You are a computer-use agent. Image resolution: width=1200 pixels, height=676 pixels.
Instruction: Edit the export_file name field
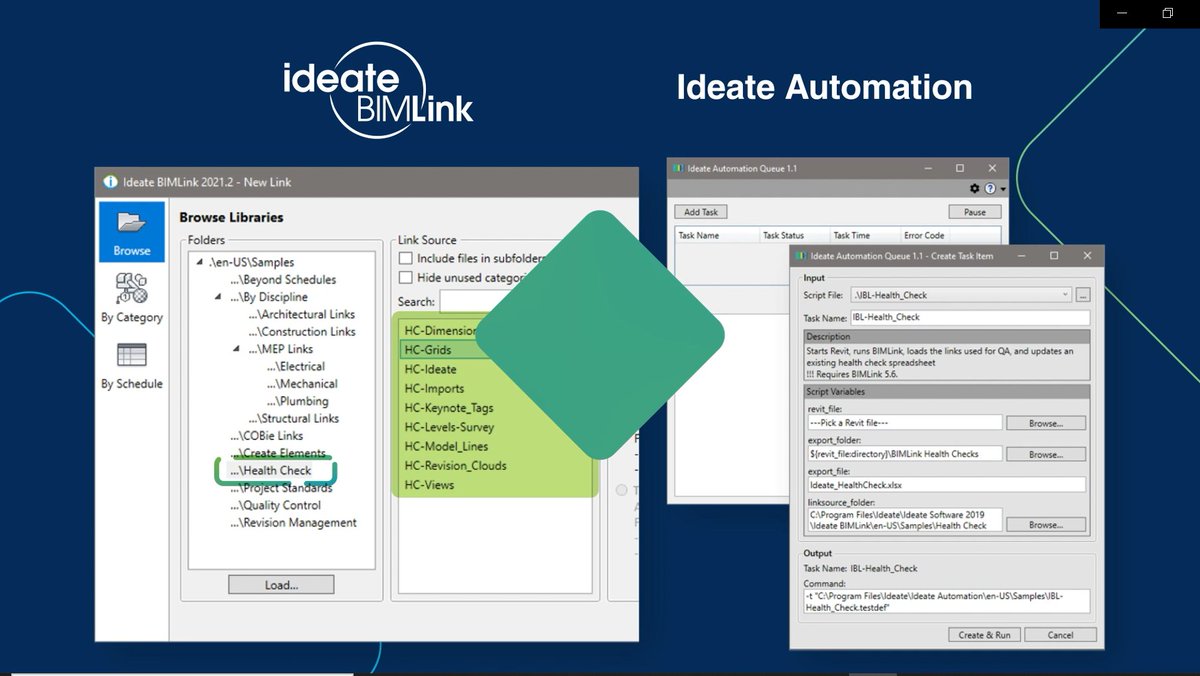[947, 485]
